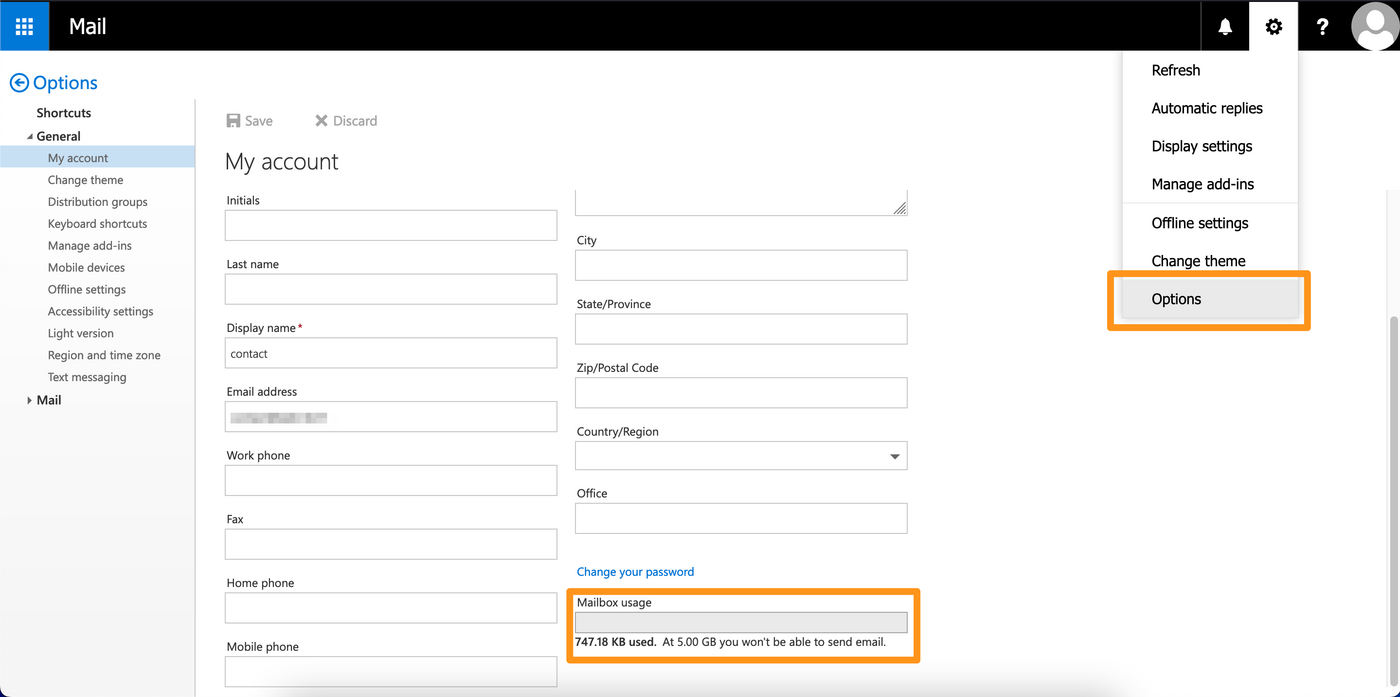Image resolution: width=1400 pixels, height=697 pixels.
Task: Open the Country/Region dropdown
Action: click(x=894, y=456)
